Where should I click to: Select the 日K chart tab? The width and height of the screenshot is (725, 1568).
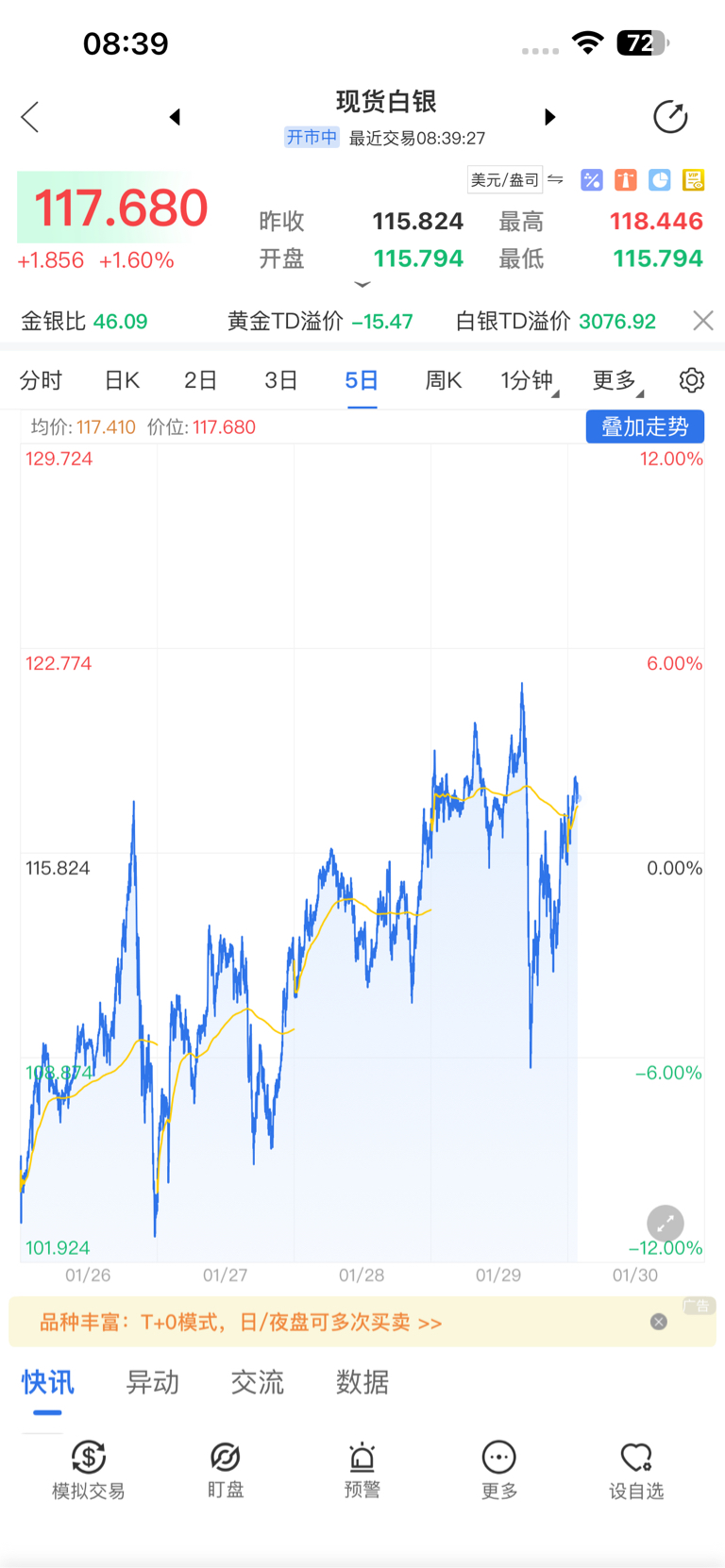coord(122,380)
